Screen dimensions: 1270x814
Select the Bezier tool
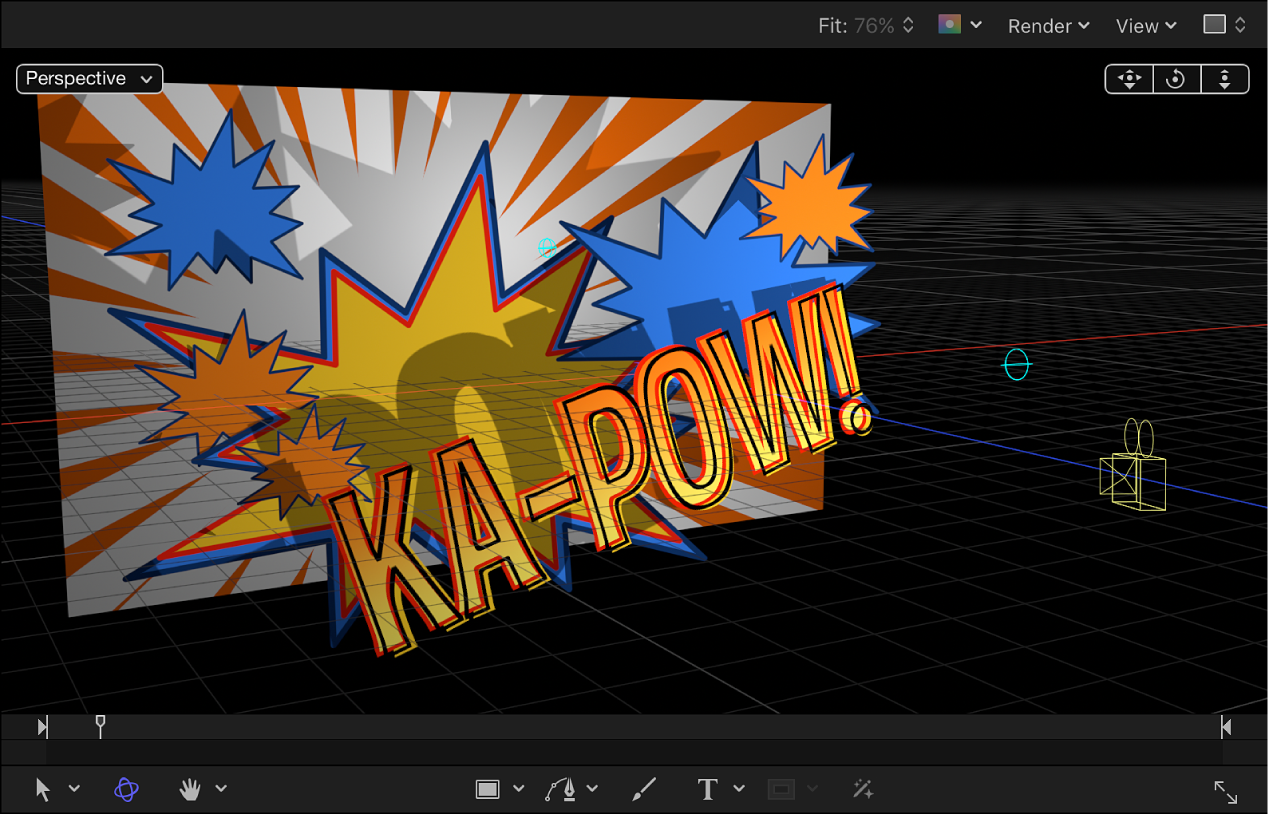point(563,789)
